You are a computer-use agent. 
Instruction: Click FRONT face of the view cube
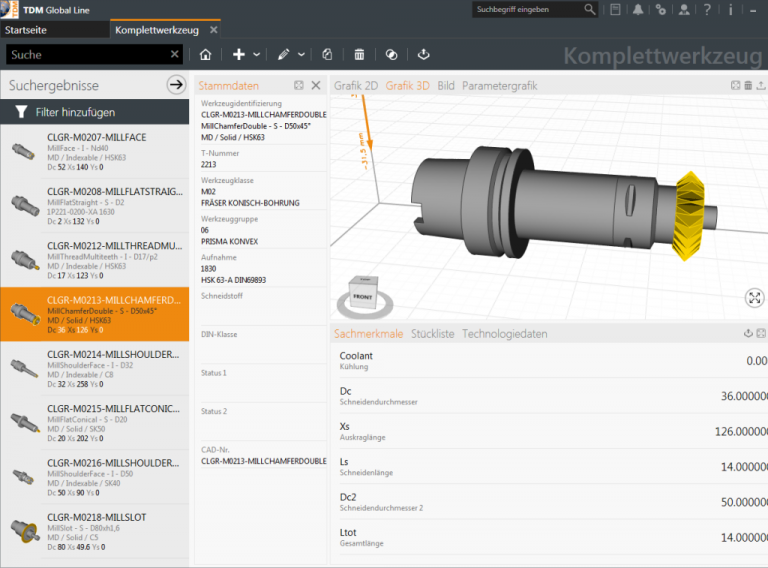(363, 297)
